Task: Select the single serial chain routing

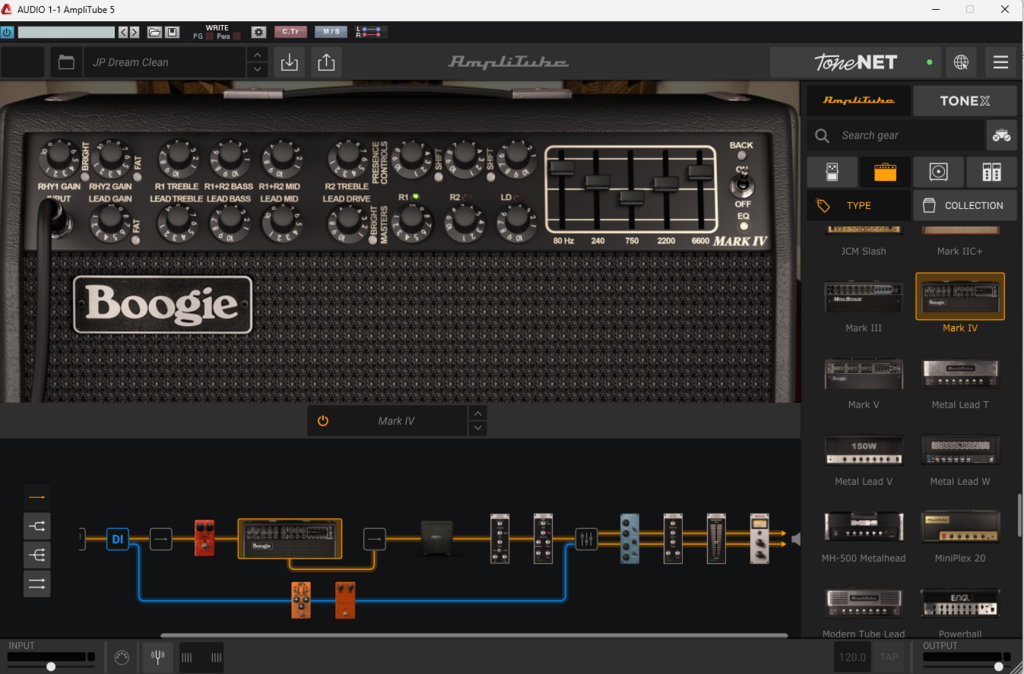Action: pyautogui.click(x=37, y=497)
